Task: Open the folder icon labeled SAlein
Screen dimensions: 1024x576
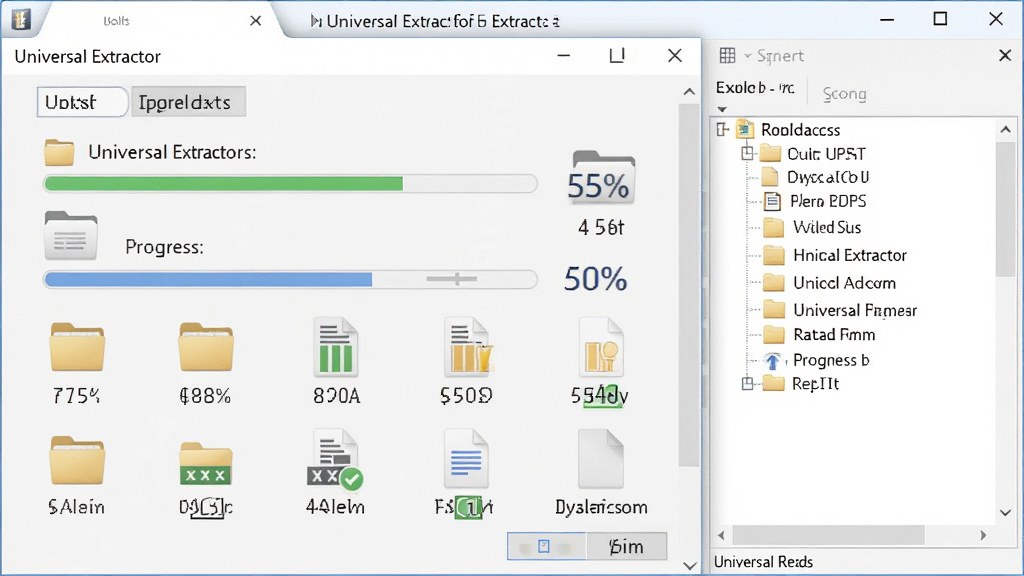Action: tap(77, 461)
